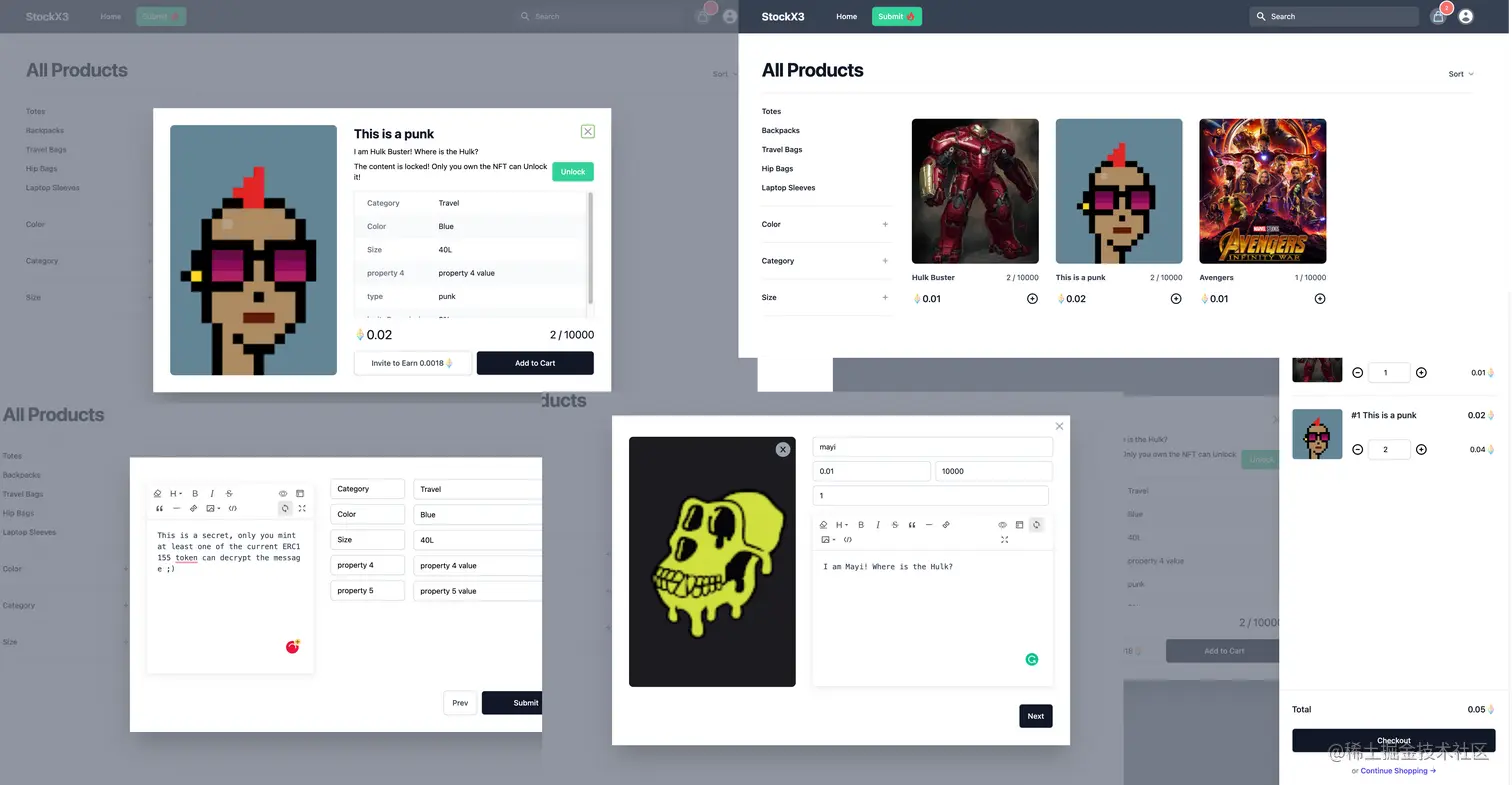Click Italic in the Mayi description editor
Image resolution: width=1512 pixels, height=785 pixels.
(x=878, y=525)
